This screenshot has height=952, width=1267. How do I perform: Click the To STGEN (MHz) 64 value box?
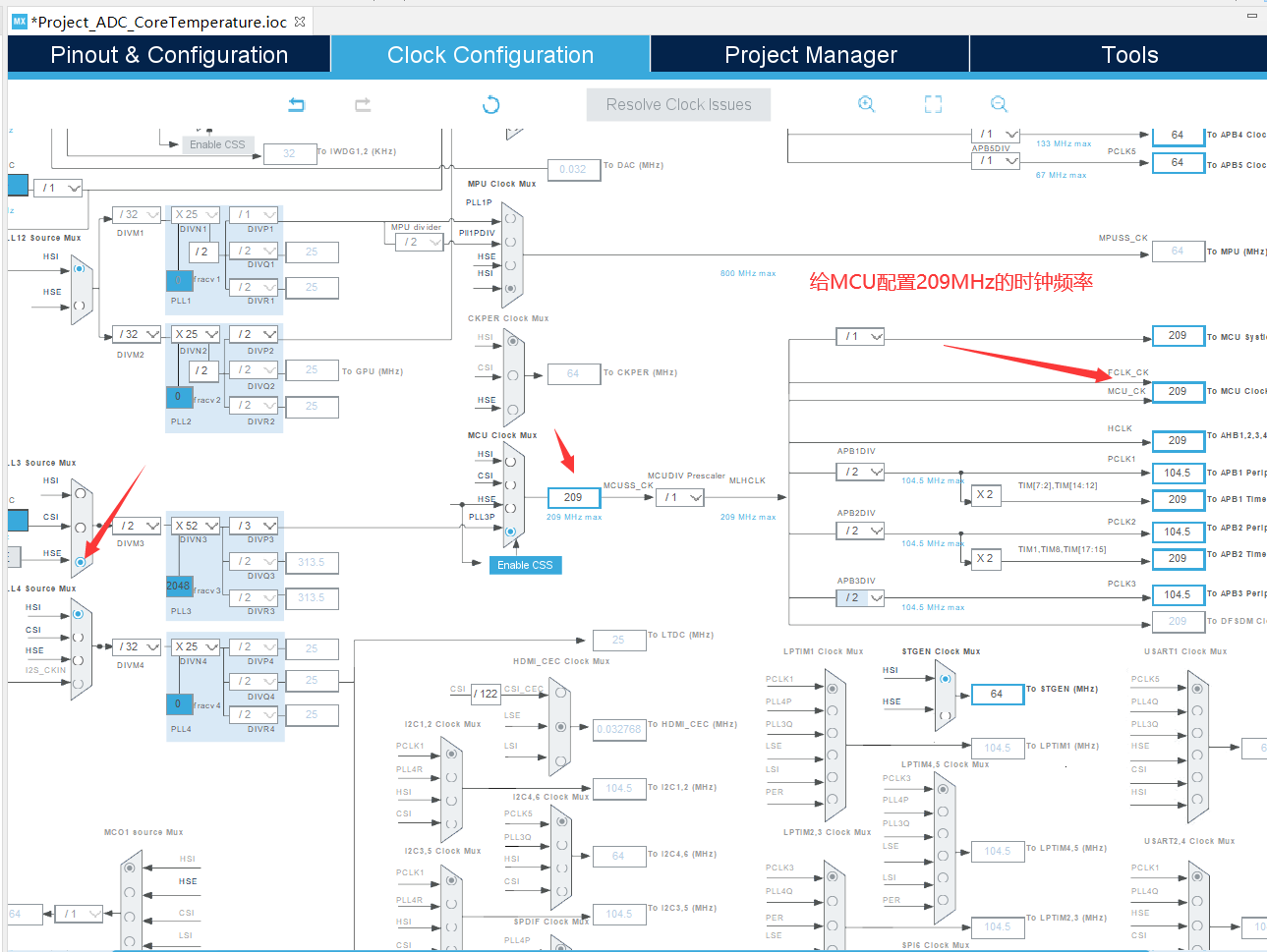click(997, 695)
